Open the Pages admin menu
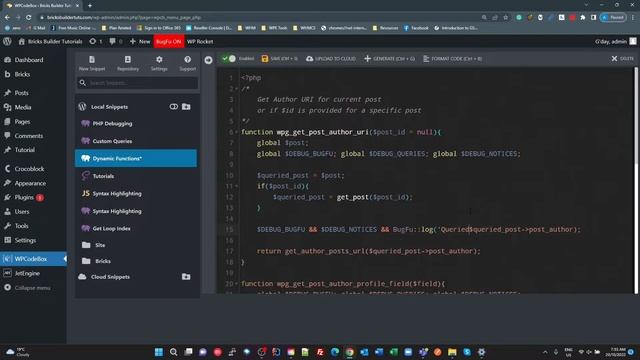Image resolution: width=640 pixels, height=360 pixels. (x=33, y=121)
